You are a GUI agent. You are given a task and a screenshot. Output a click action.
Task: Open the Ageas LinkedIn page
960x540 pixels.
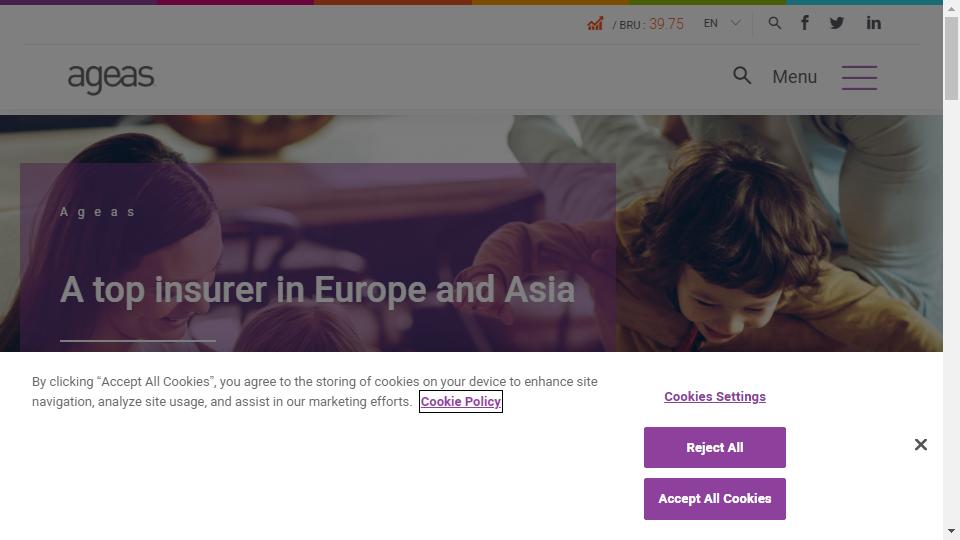874,23
